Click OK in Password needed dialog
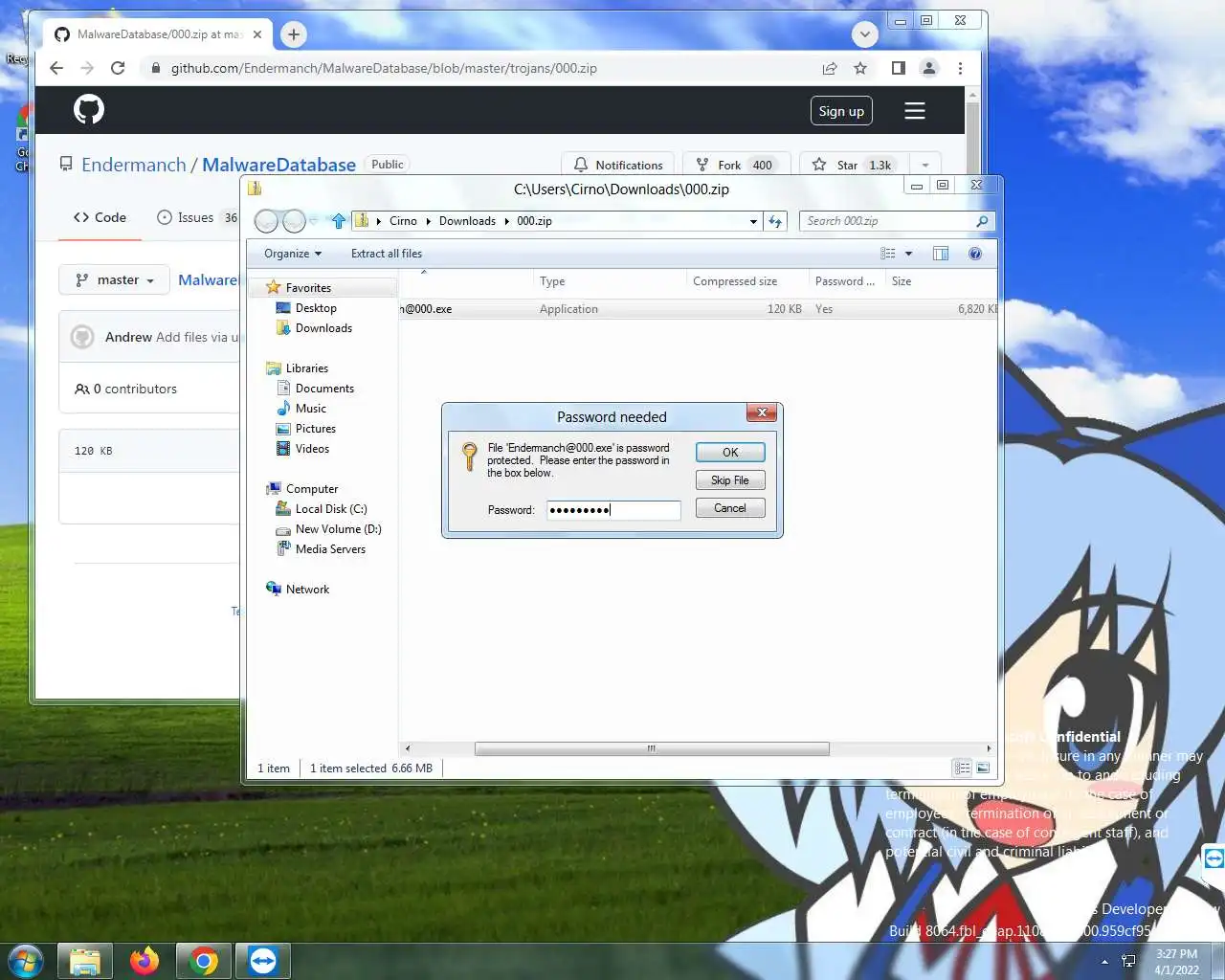Screen dimensions: 1225x980 (730, 452)
